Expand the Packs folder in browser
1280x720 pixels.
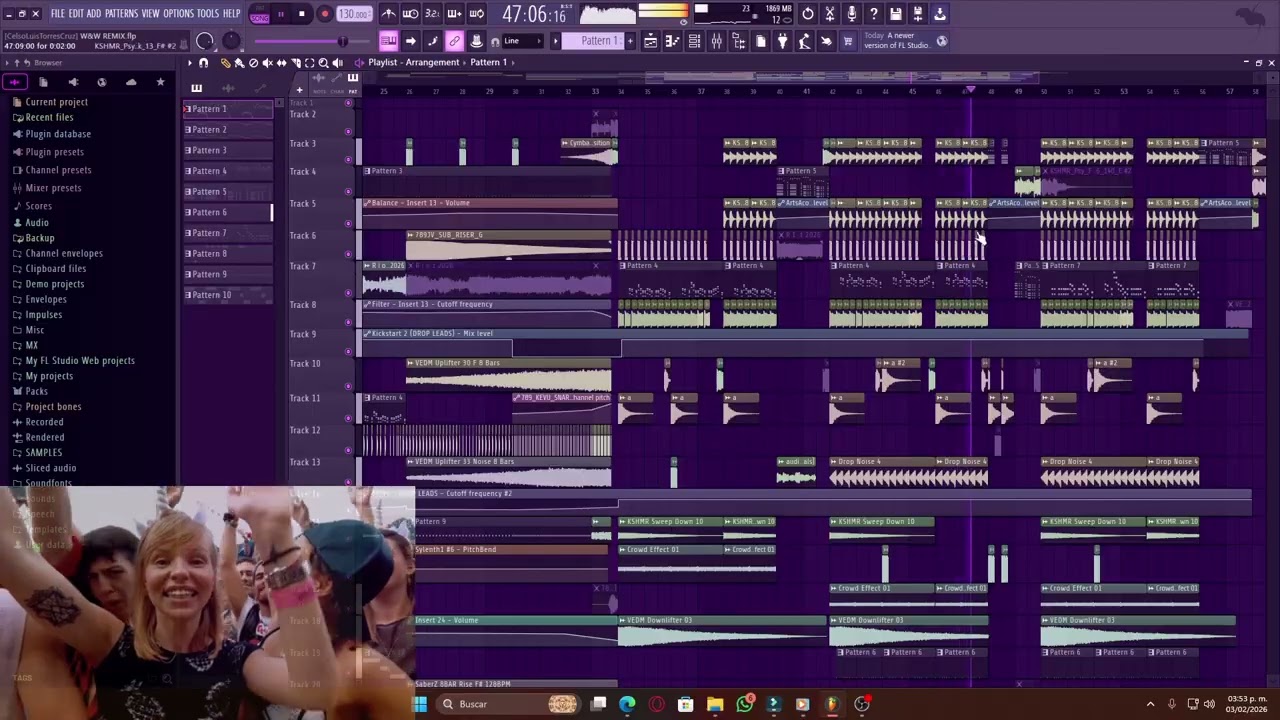(x=36, y=391)
